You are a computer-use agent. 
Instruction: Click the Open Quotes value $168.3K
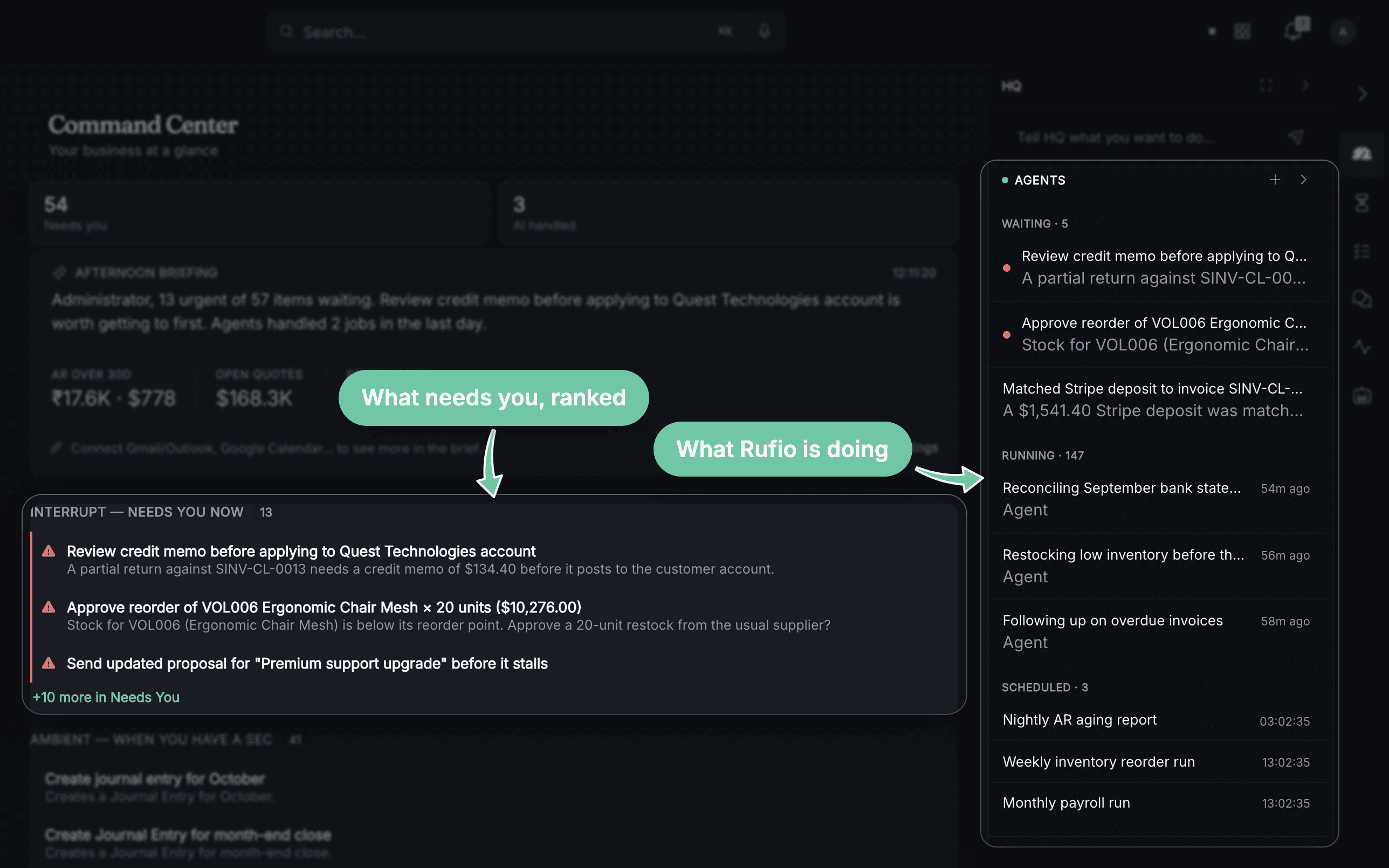[x=255, y=398]
